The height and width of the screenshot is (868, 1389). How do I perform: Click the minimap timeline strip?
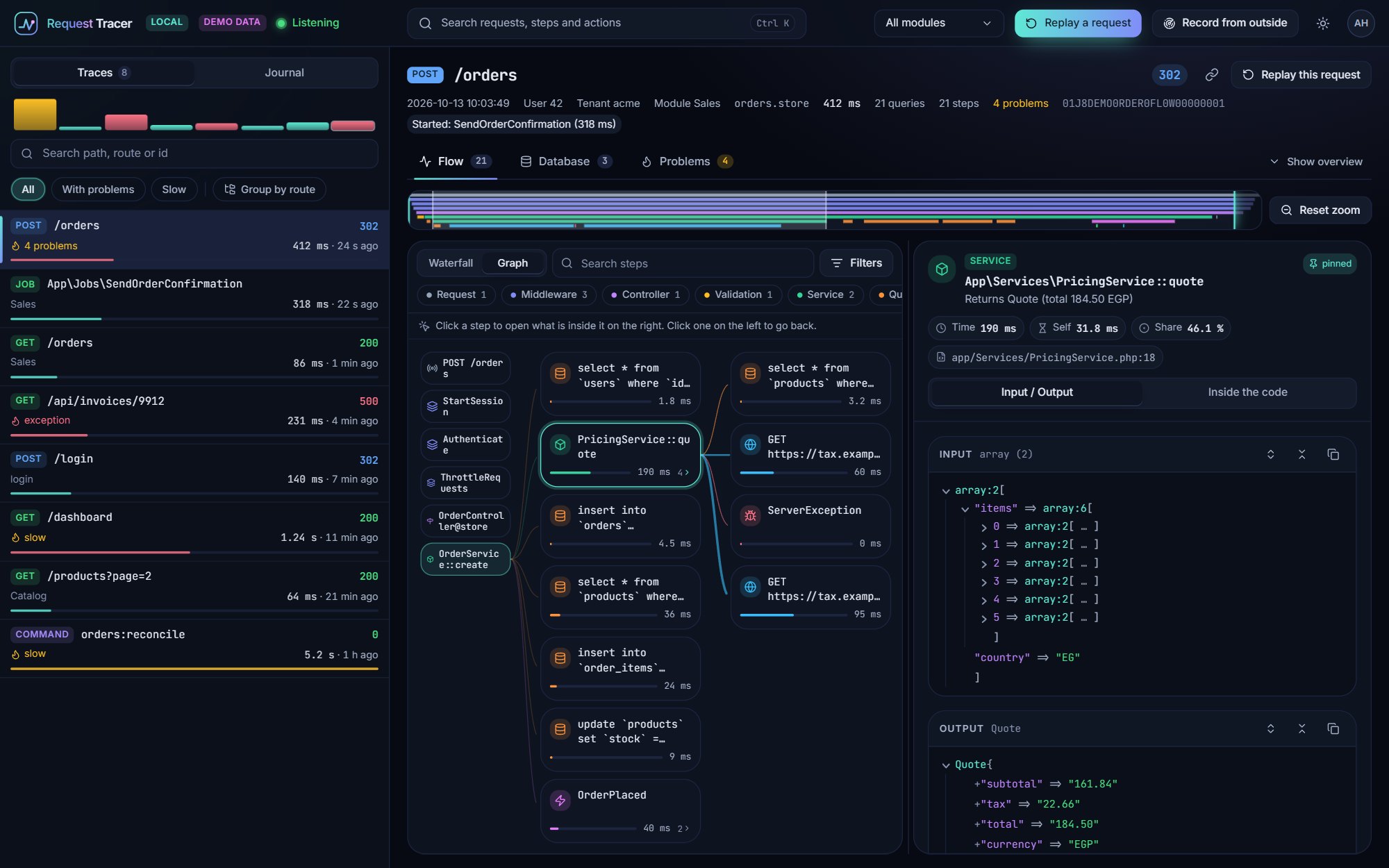click(834, 210)
